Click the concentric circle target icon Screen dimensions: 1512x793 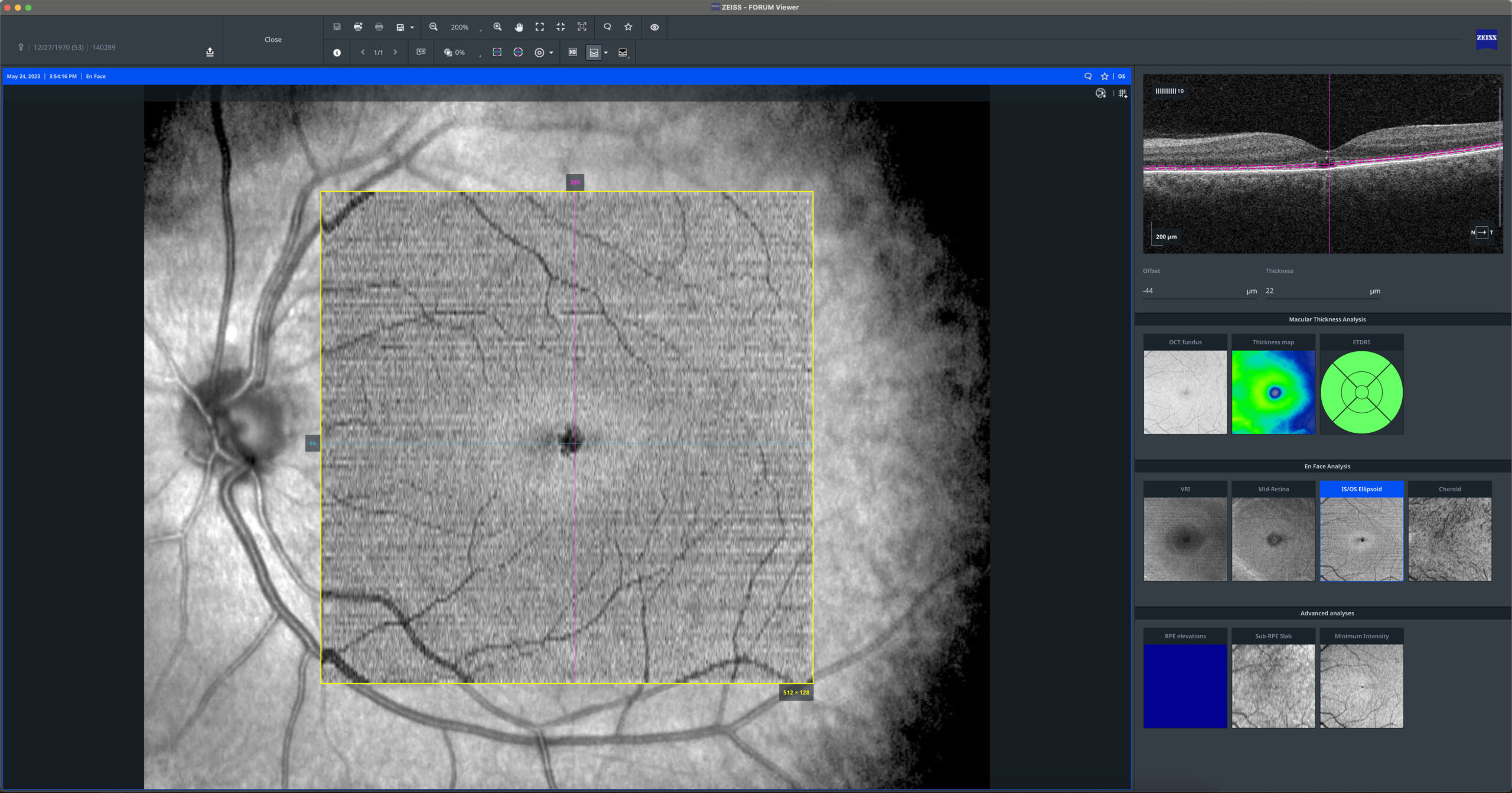pyautogui.click(x=539, y=53)
